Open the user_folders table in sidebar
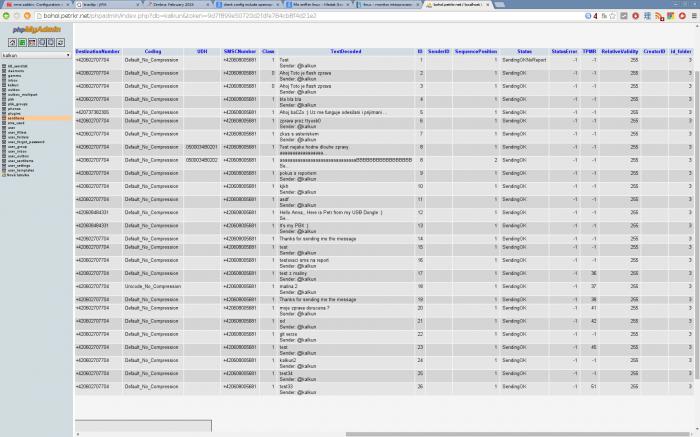The height and width of the screenshot is (437, 700). (18, 137)
